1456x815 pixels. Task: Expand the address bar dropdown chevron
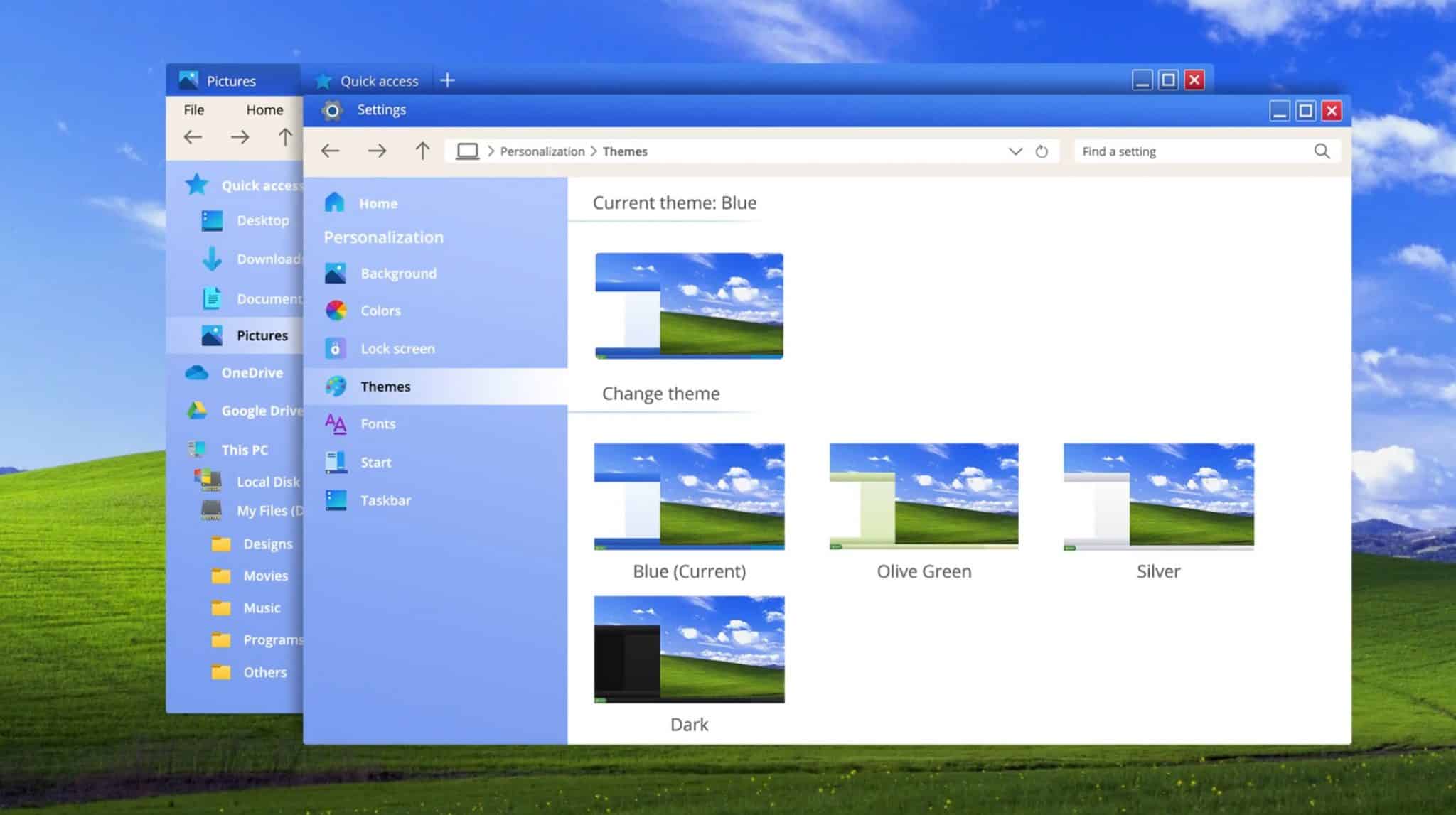tap(1015, 151)
